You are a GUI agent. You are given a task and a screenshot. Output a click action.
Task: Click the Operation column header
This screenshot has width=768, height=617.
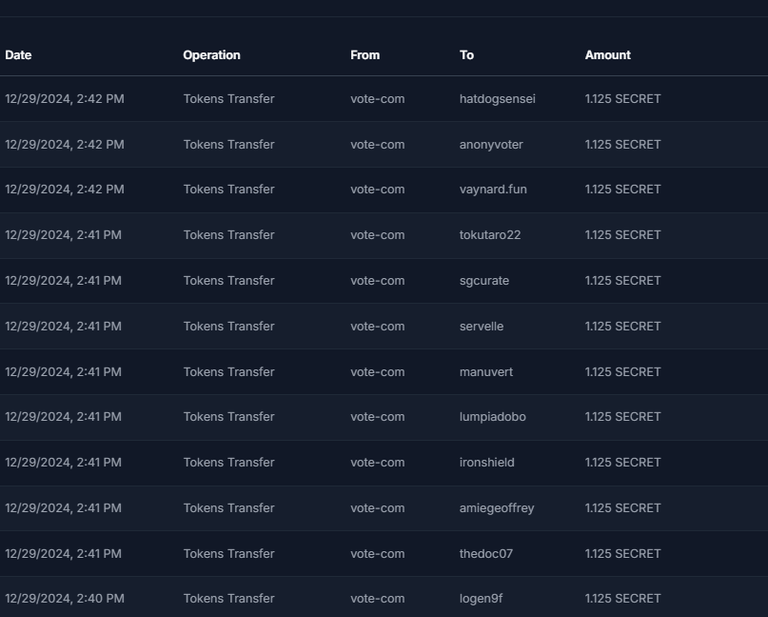click(211, 55)
